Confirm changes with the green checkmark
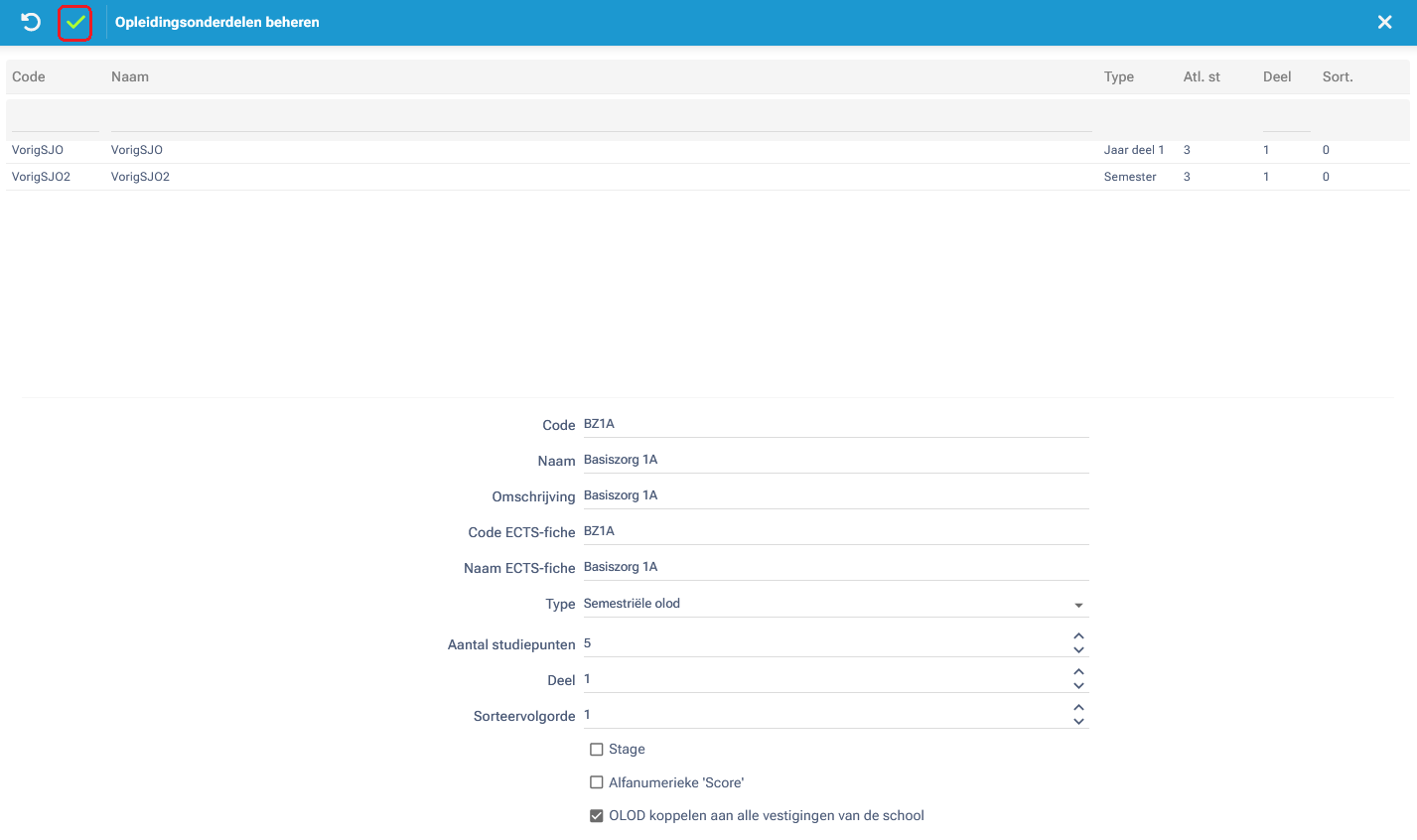The height and width of the screenshot is (840, 1417). (x=75, y=22)
